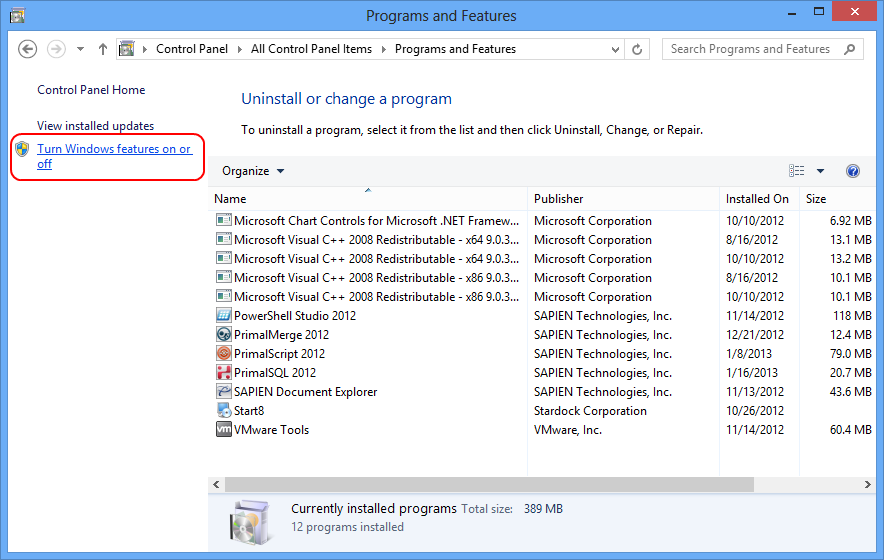This screenshot has height=560, width=884.
Task: Click VMware, Inc. publisher cell
Action: (x=568, y=430)
